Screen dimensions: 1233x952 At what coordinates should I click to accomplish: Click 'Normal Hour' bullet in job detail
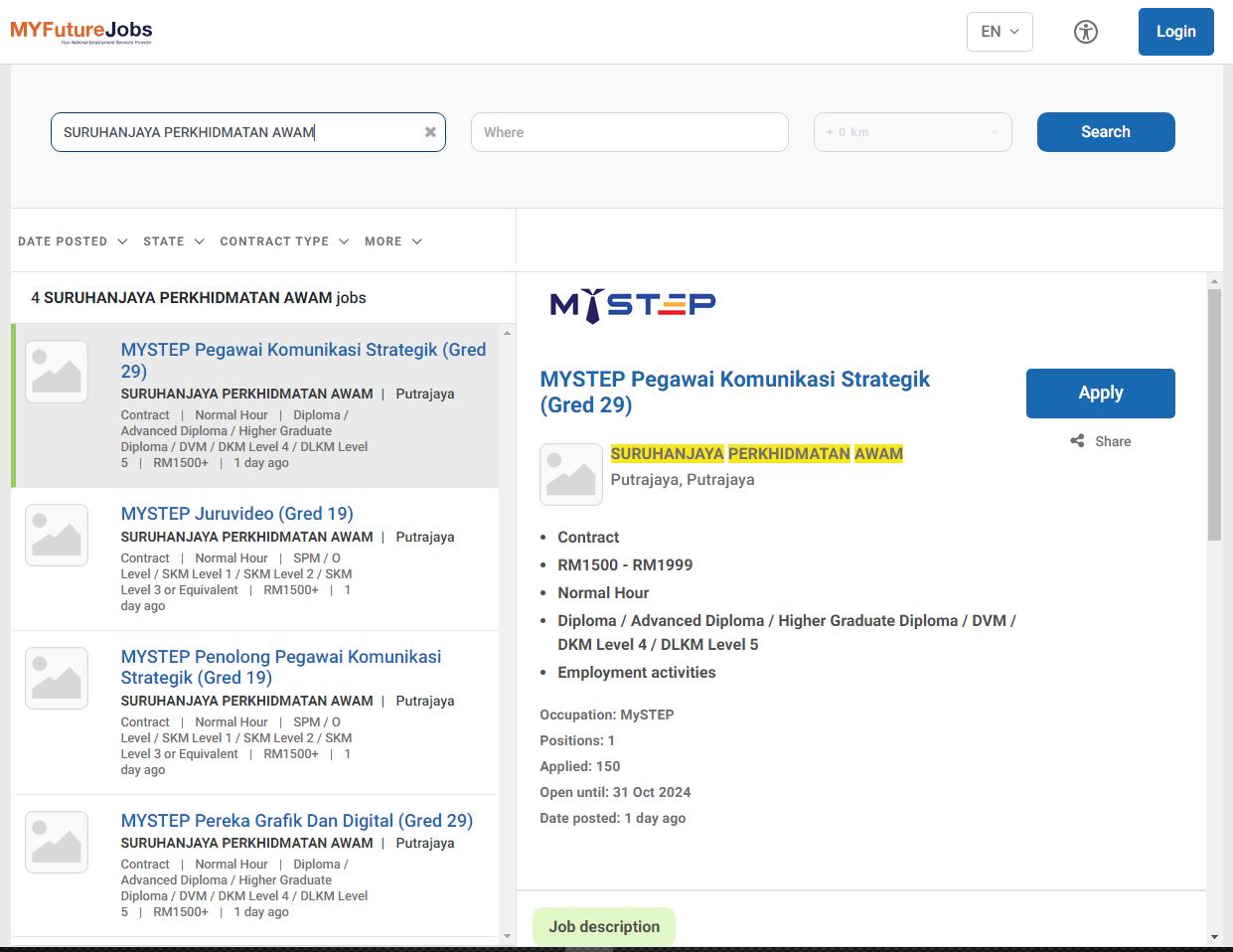tap(603, 593)
